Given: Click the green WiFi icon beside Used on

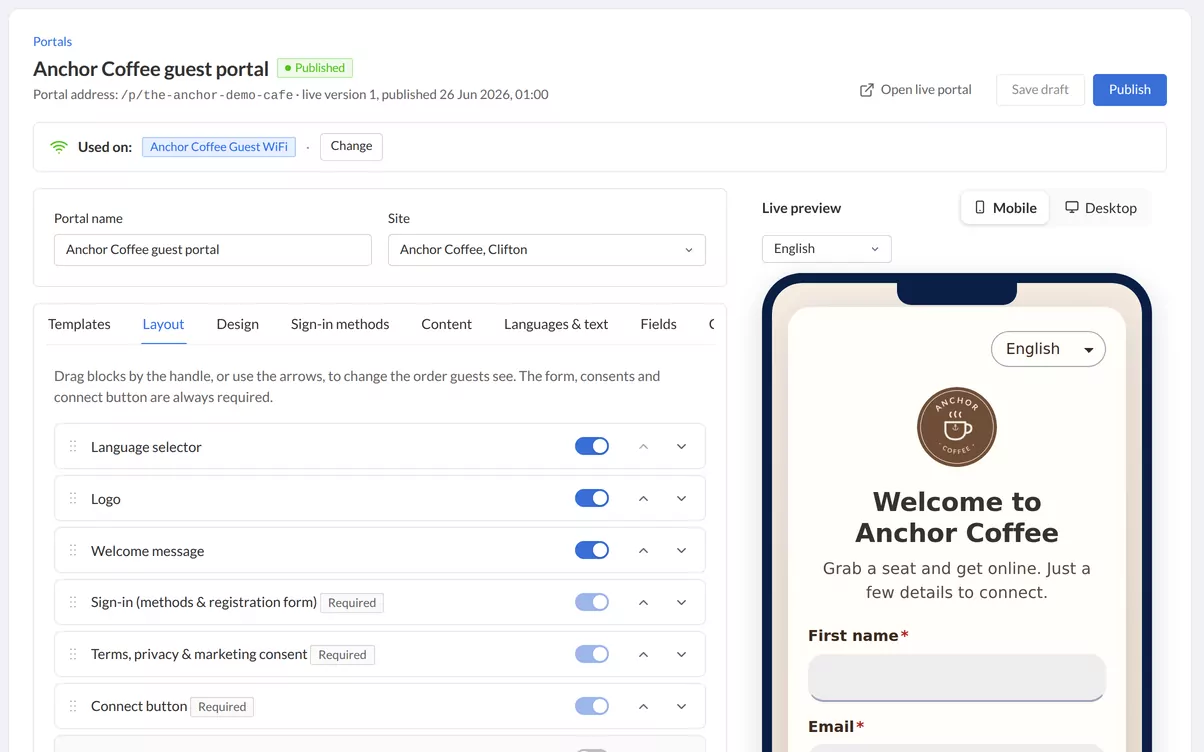Looking at the screenshot, I should click(59, 147).
